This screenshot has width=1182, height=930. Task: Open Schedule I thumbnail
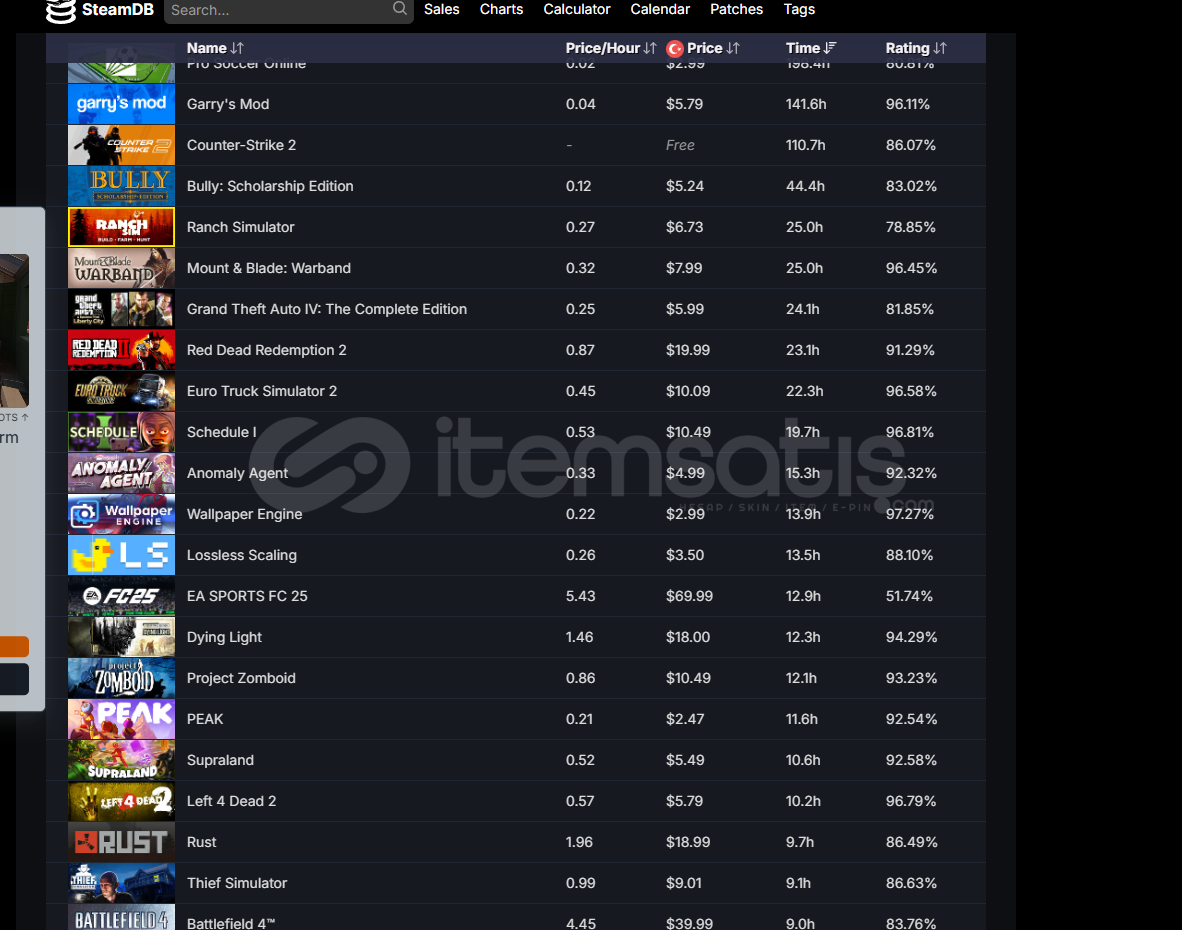point(121,432)
